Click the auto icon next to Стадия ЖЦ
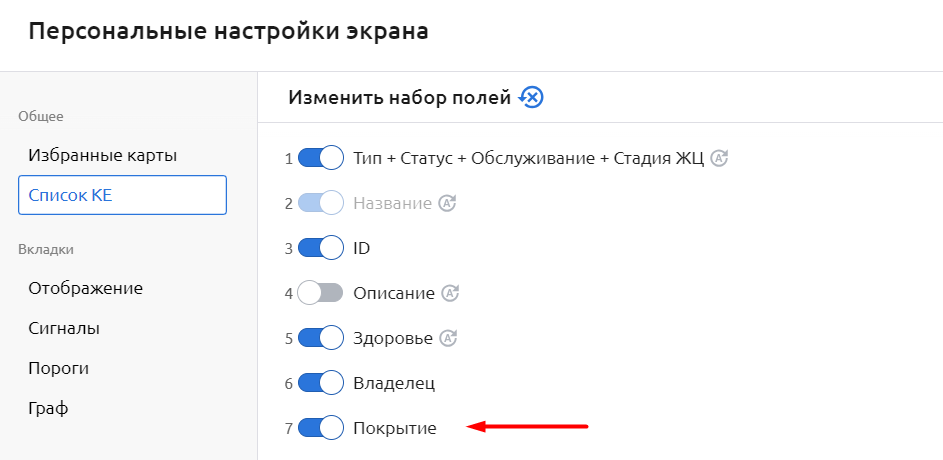943x460 pixels. [x=719, y=158]
